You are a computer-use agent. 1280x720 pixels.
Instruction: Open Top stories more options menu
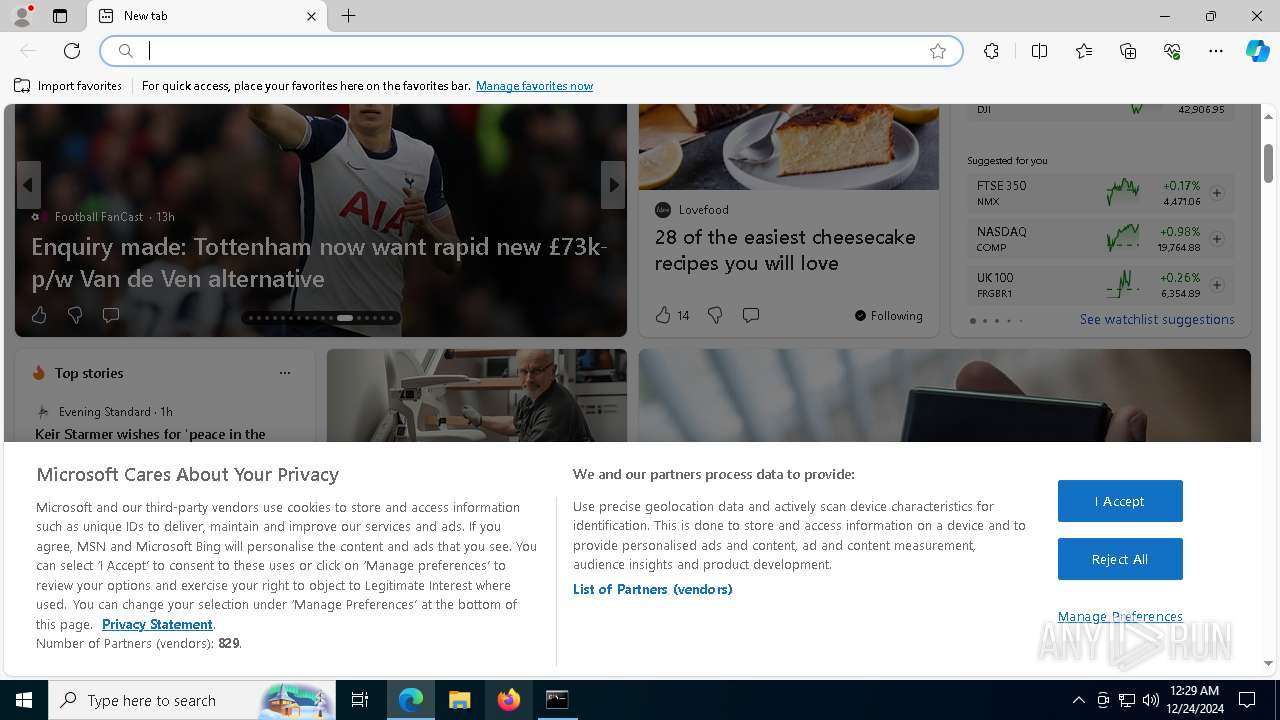click(x=285, y=373)
